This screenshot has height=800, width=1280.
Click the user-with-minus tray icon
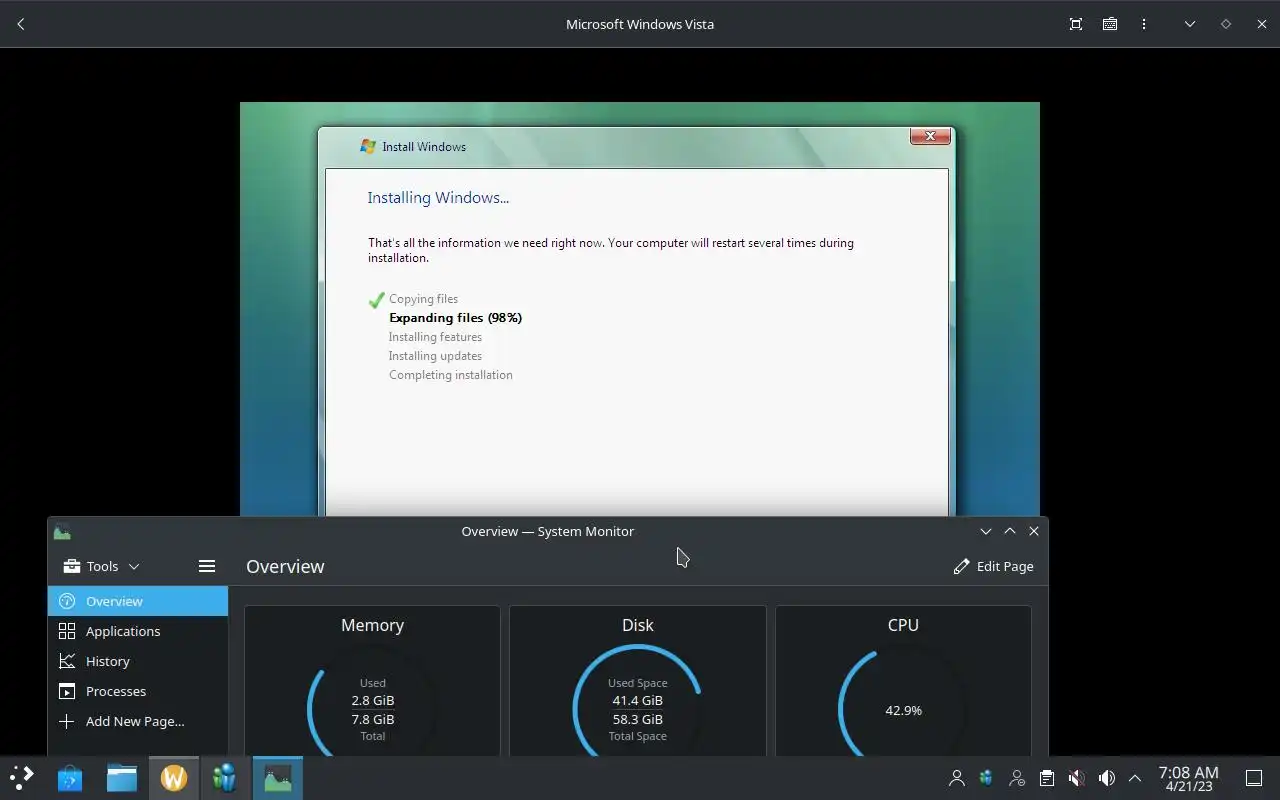1017,778
